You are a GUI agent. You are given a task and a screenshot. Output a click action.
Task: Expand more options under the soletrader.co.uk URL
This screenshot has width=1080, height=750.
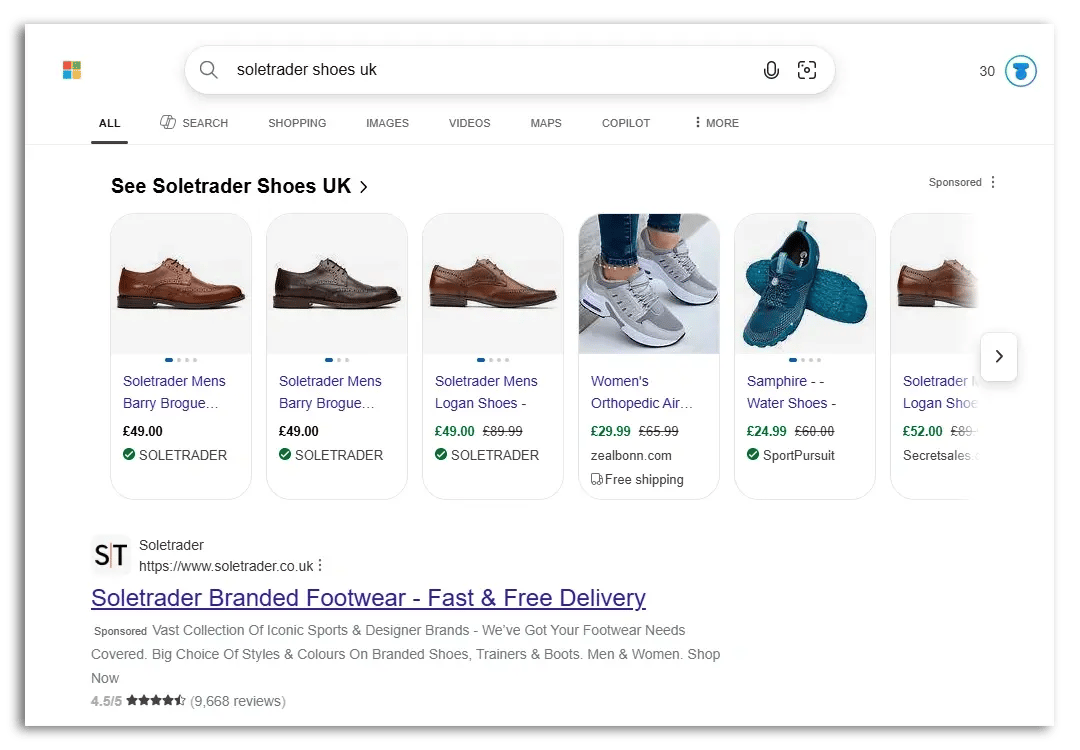coord(320,565)
